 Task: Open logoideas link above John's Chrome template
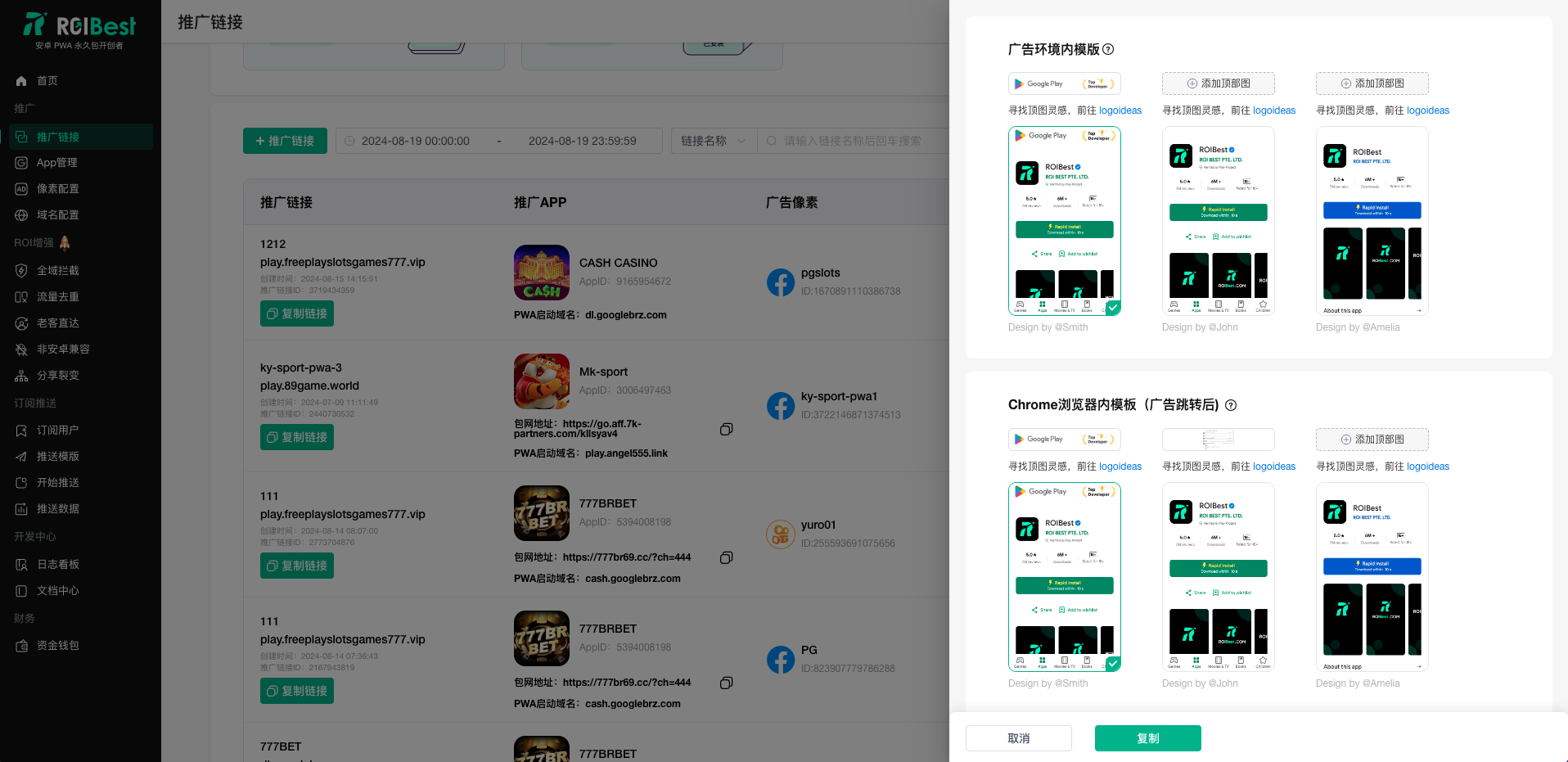click(x=1274, y=467)
